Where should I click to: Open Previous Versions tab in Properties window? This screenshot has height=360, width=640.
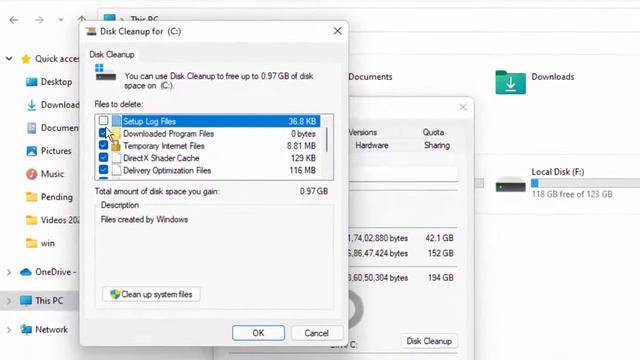pos(363,132)
